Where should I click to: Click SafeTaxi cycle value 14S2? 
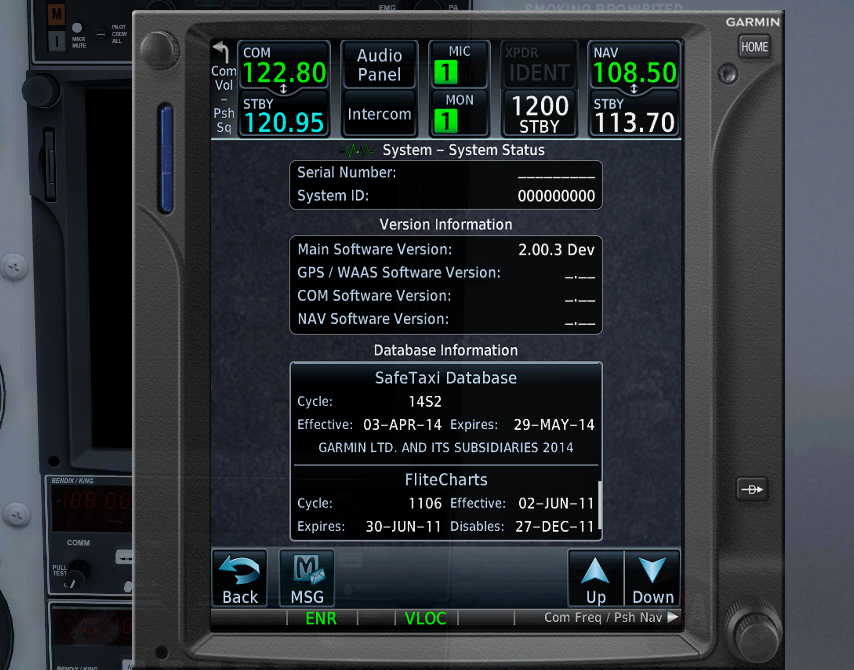pos(425,401)
